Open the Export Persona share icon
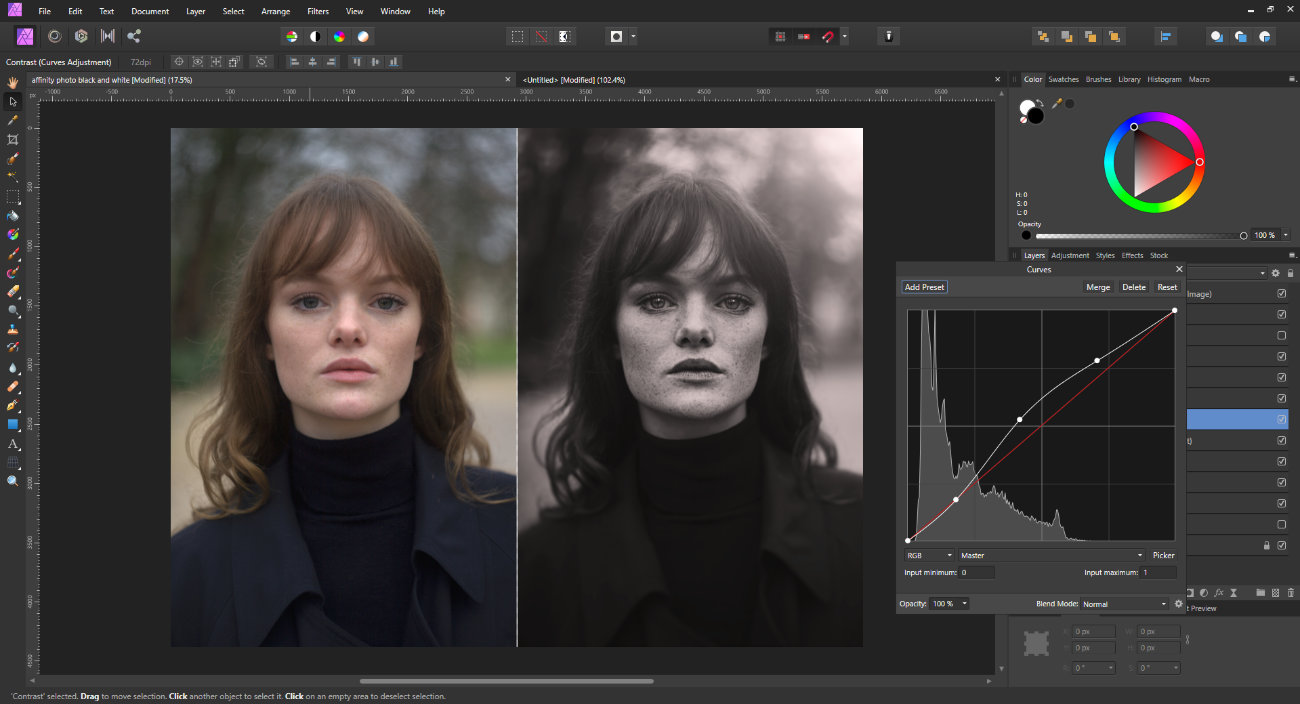The height and width of the screenshot is (704, 1300). pyautogui.click(x=134, y=36)
